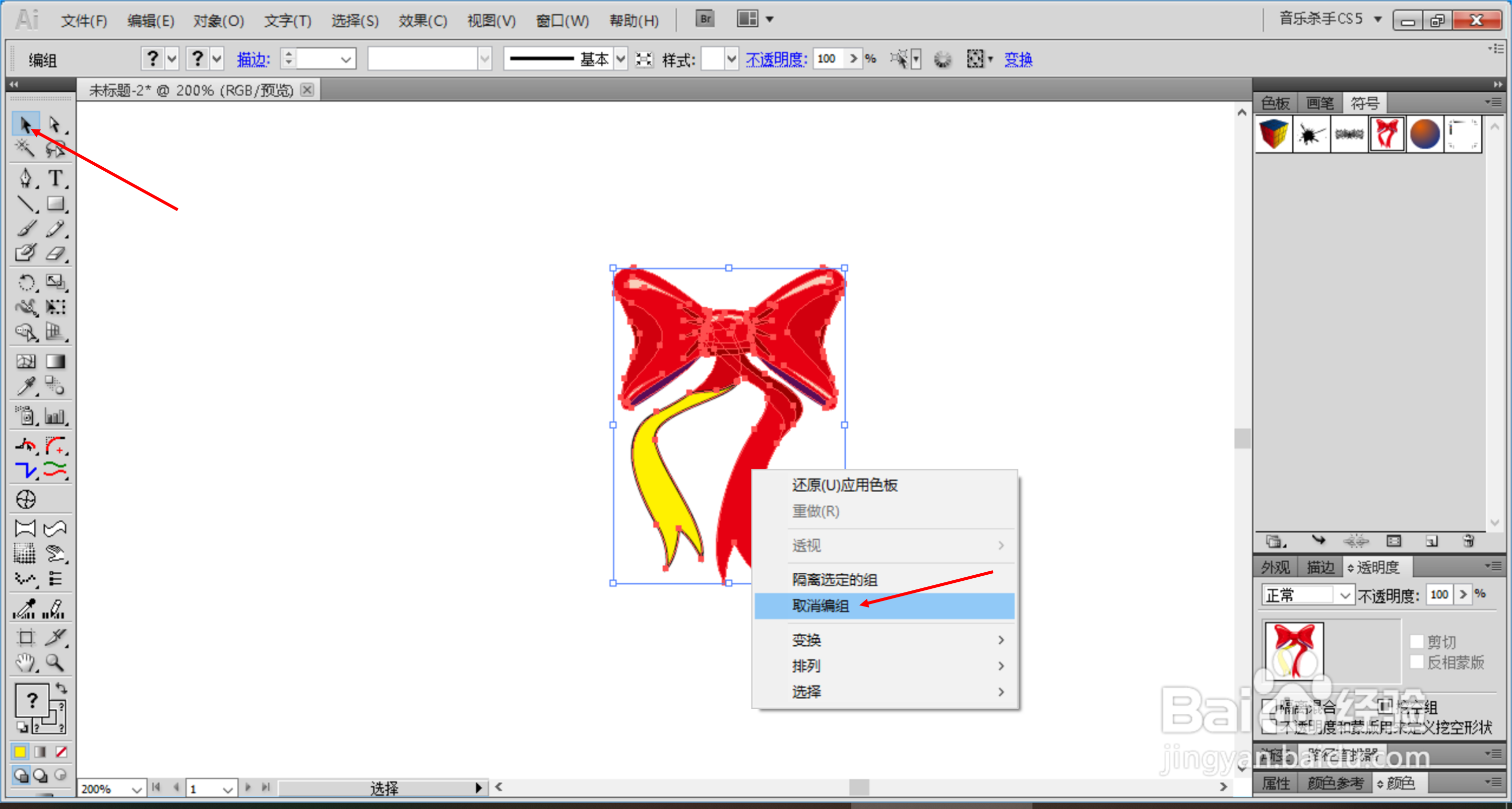
Task: Expand the 200% zoom level dropdown
Action: (136, 789)
